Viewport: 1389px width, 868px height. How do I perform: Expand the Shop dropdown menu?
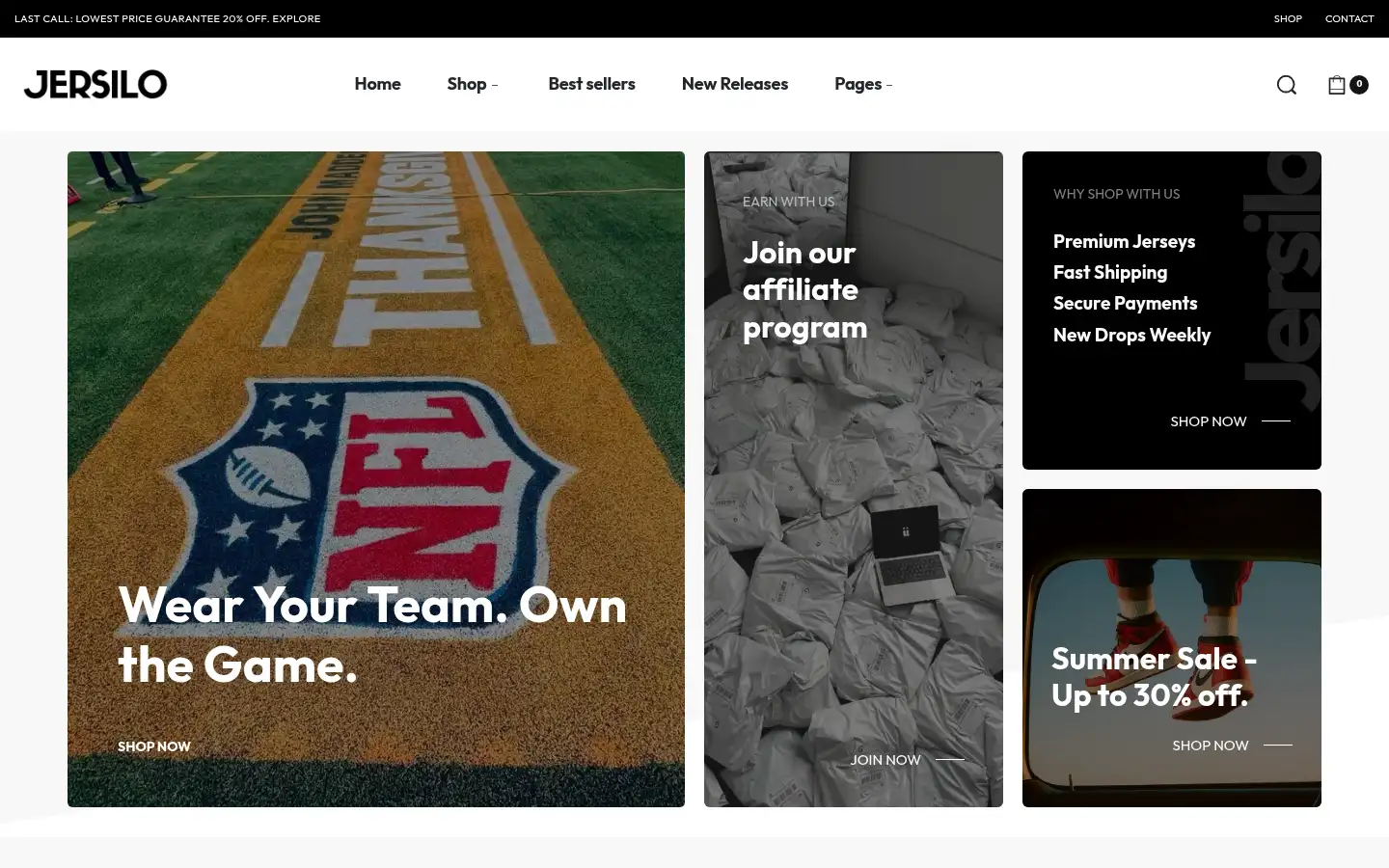pos(473,84)
